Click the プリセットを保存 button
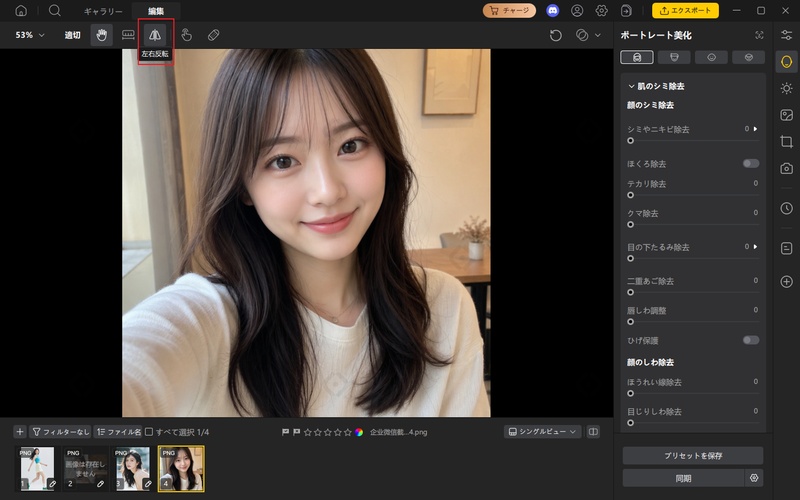800x500 pixels. (693, 456)
